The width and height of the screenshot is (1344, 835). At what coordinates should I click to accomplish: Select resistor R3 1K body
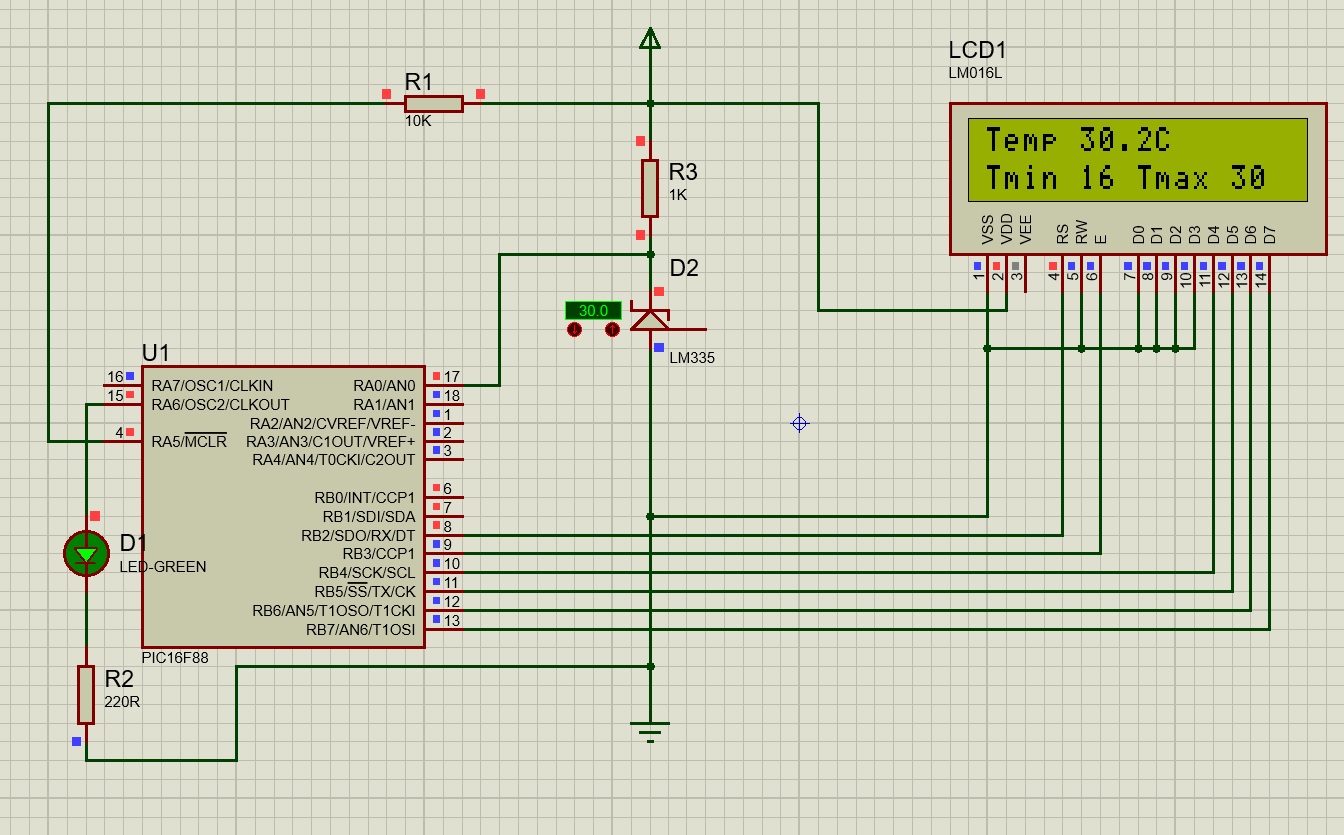coord(650,188)
